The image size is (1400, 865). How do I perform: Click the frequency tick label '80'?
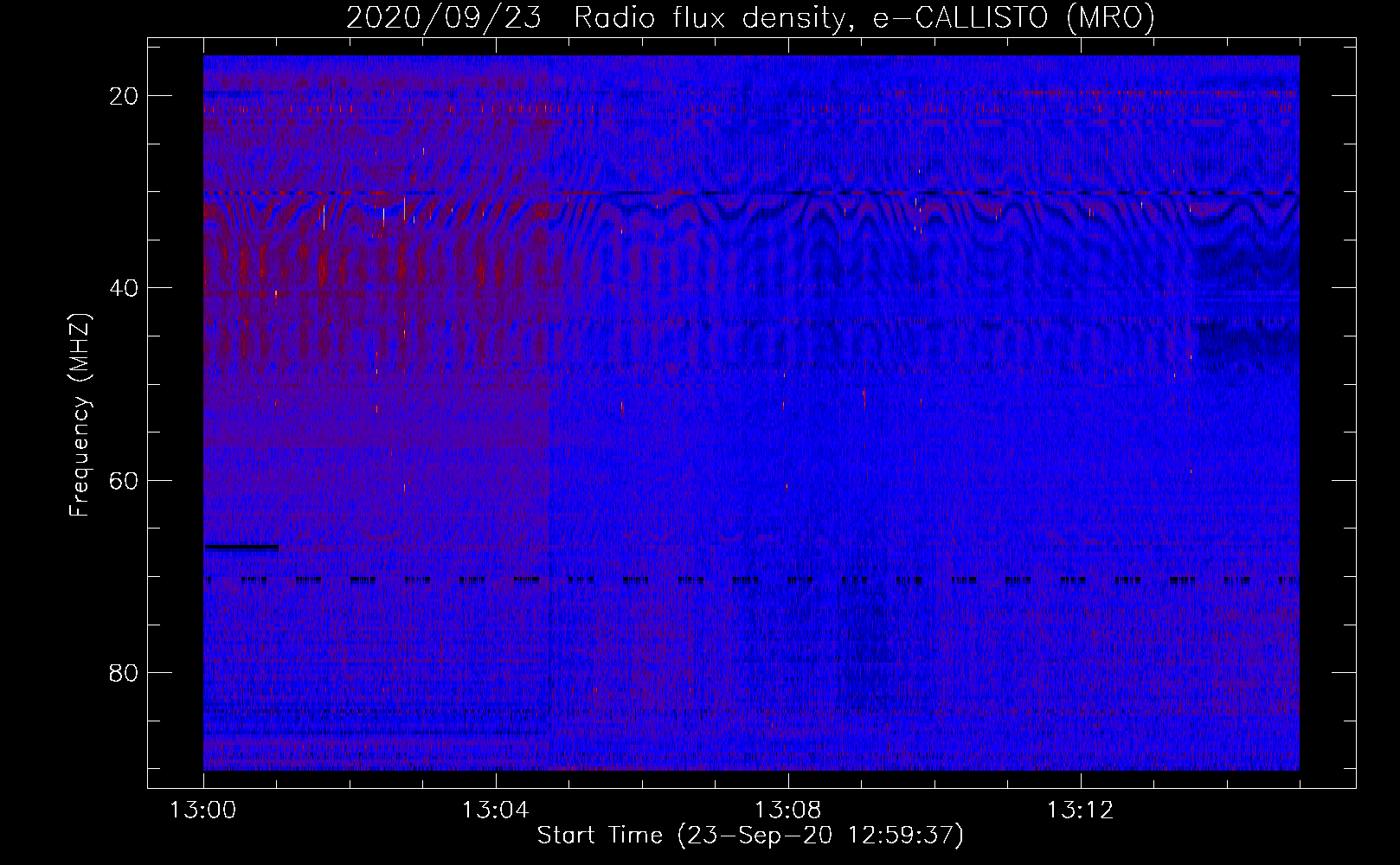(124, 672)
